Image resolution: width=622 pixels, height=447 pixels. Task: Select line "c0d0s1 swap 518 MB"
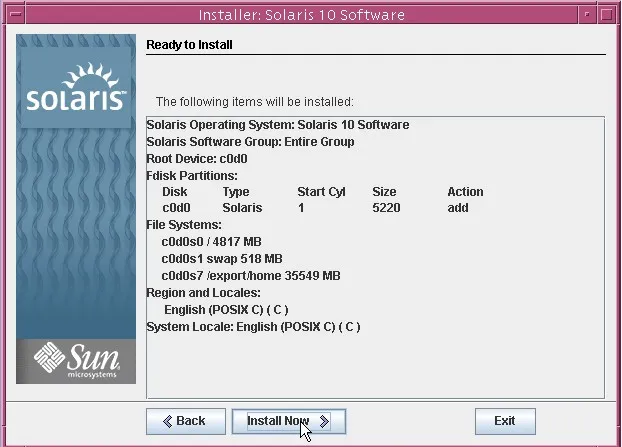222,259
